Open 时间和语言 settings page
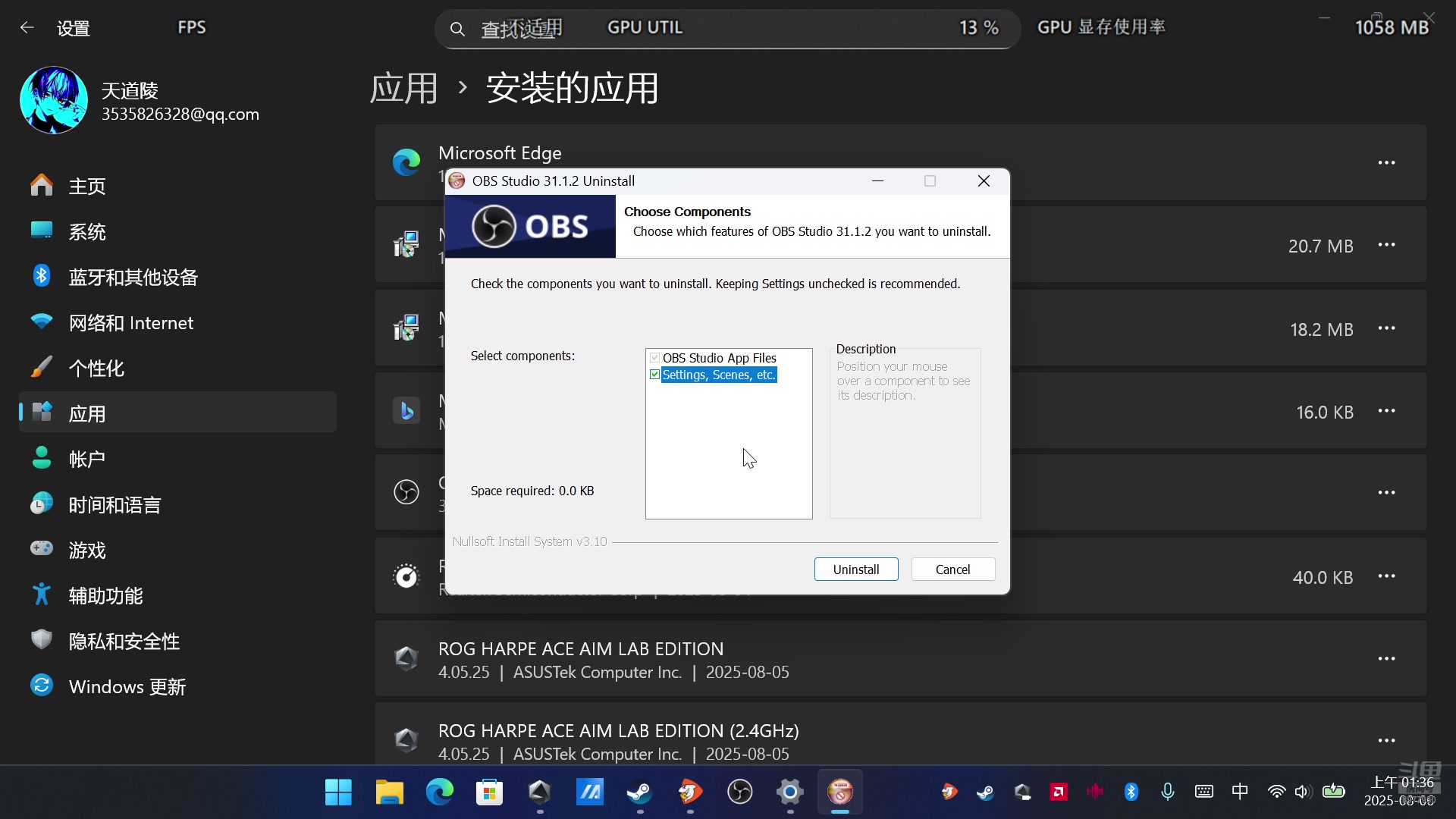This screenshot has height=819, width=1456. click(x=177, y=504)
